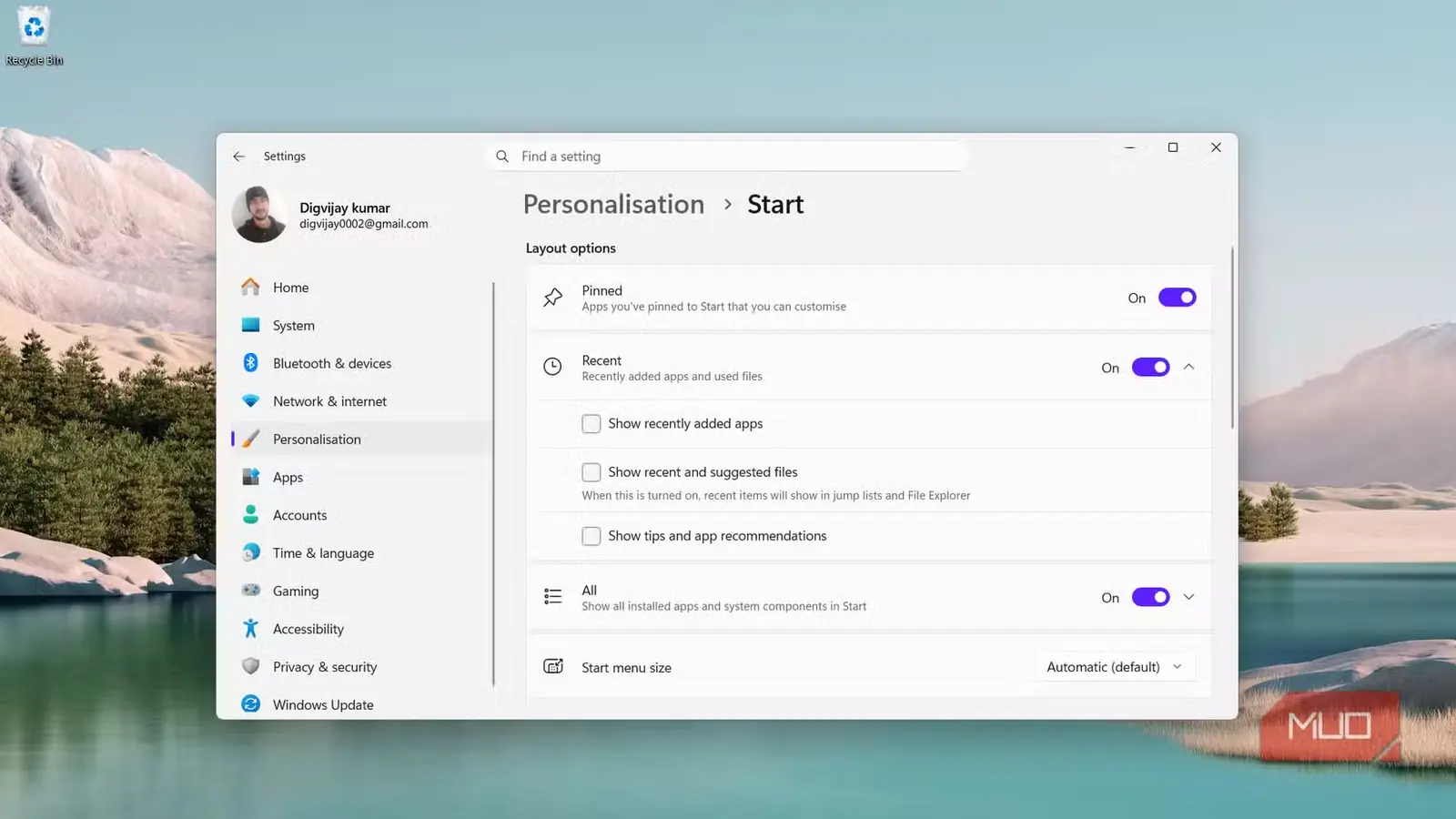Viewport: 1456px width, 819px height.
Task: Check Show tips and app recommendations
Action: 591,536
